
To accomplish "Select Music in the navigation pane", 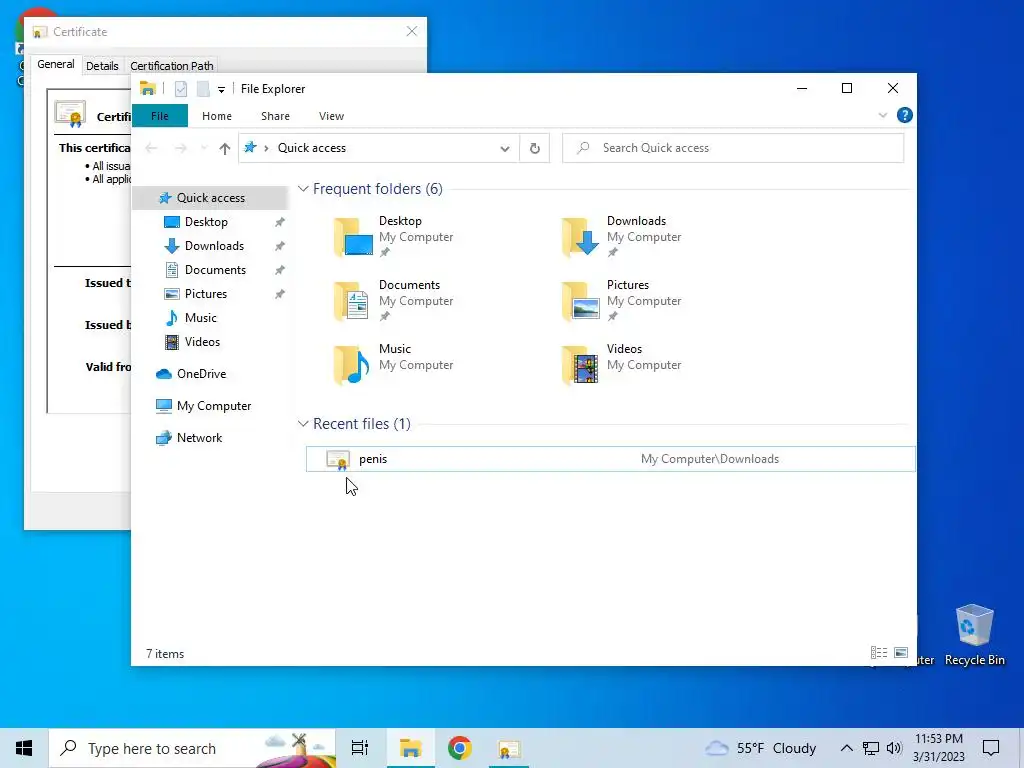I will (200, 318).
